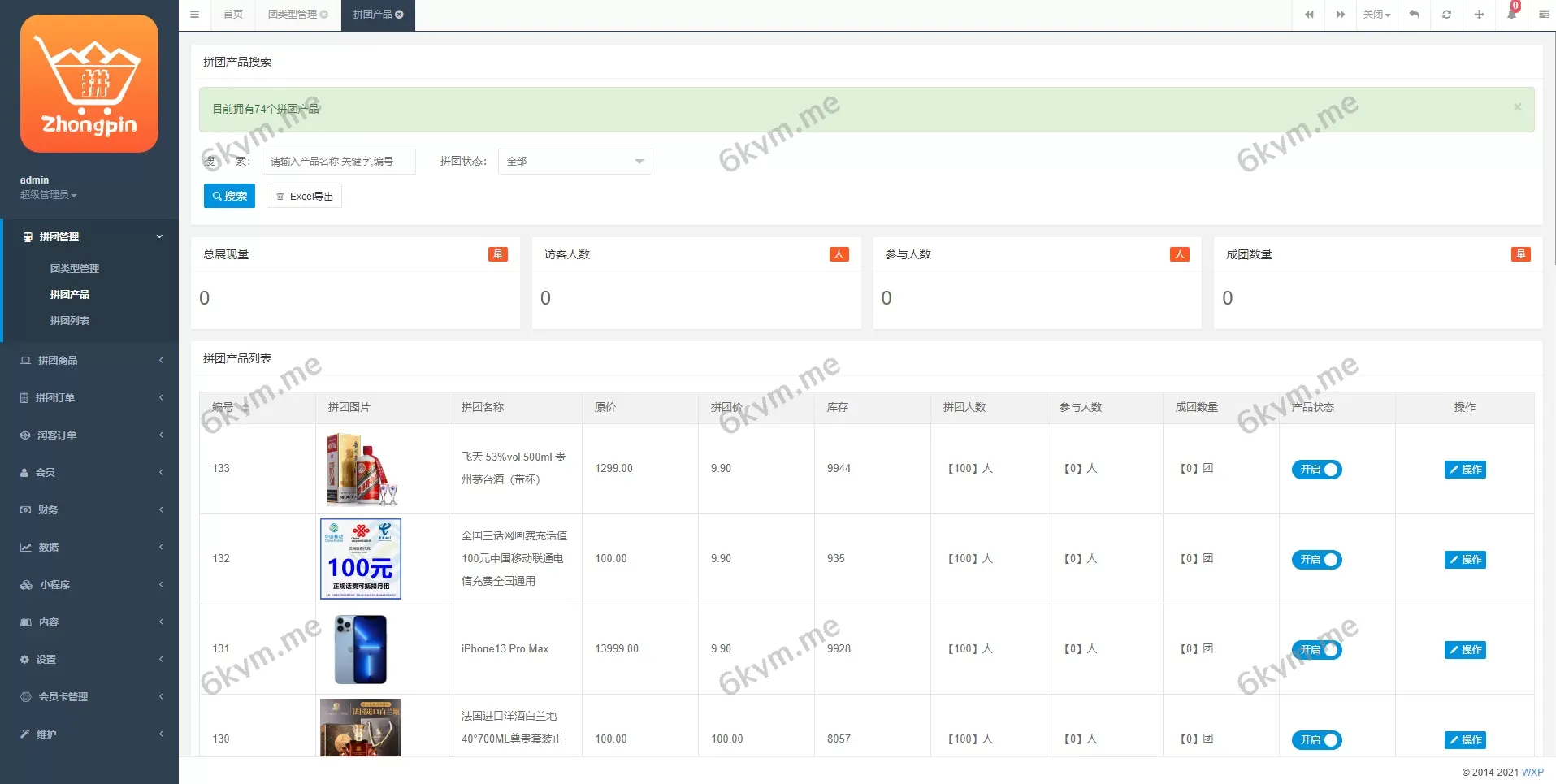Image resolution: width=1556 pixels, height=784 pixels.
Task: Toggle 开启 switch for product 133
Action: [x=1316, y=470]
